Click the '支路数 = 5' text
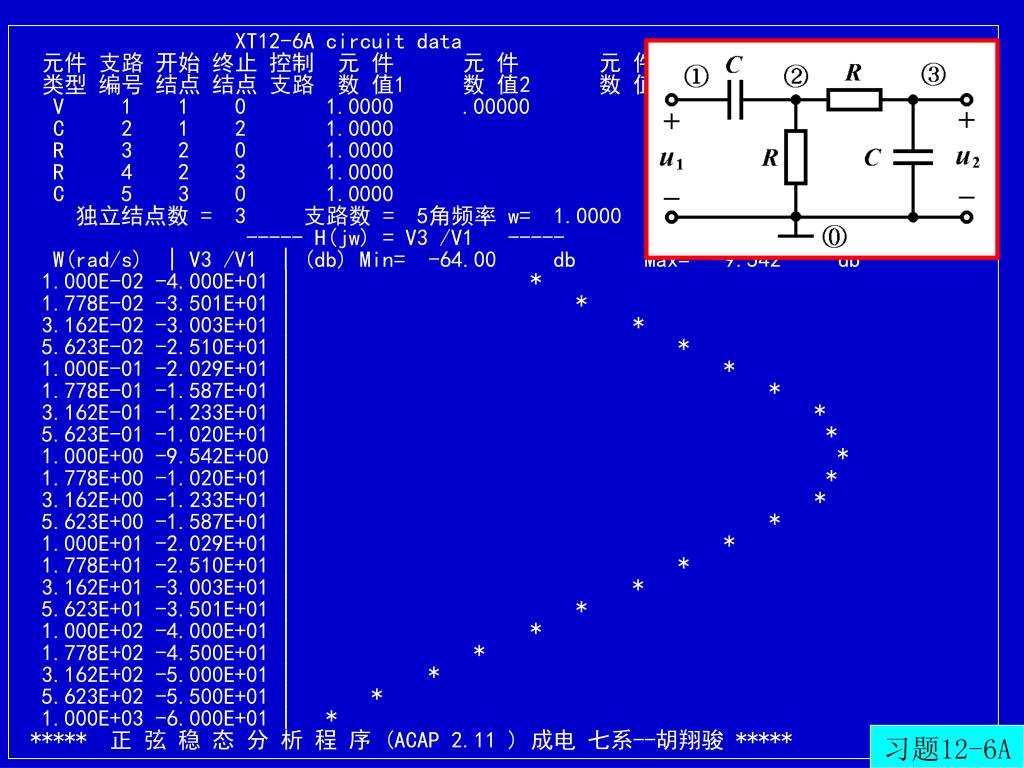1024x768 pixels. click(366, 216)
